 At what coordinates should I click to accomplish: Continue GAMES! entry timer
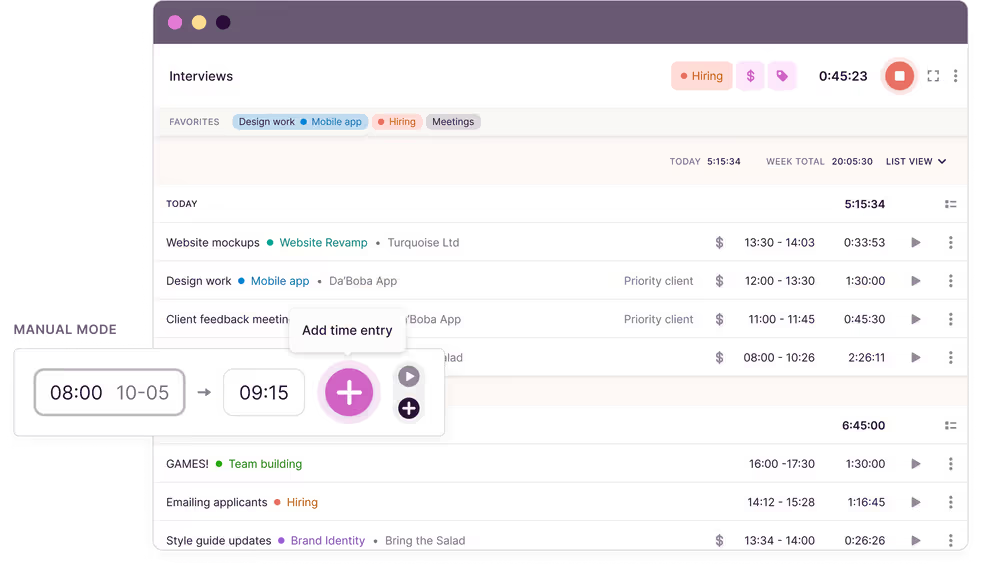[916, 464]
